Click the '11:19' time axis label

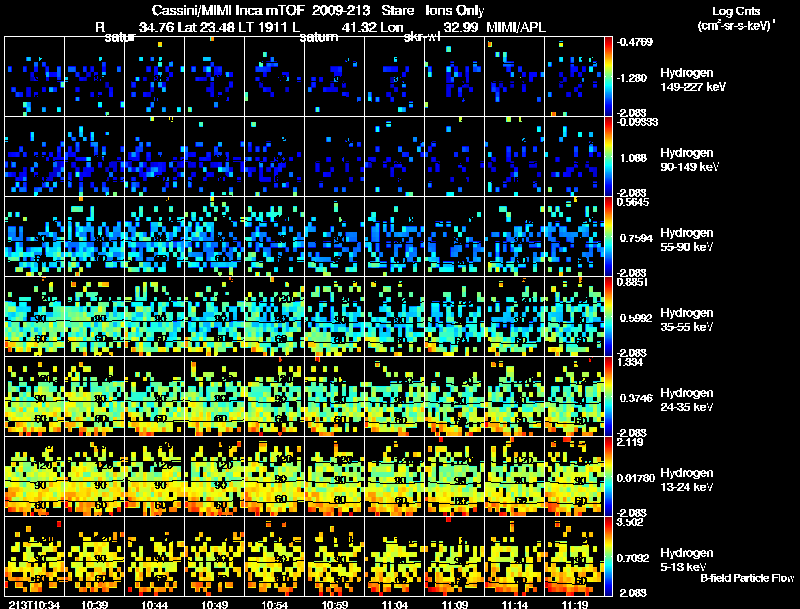pyautogui.click(x=574, y=604)
